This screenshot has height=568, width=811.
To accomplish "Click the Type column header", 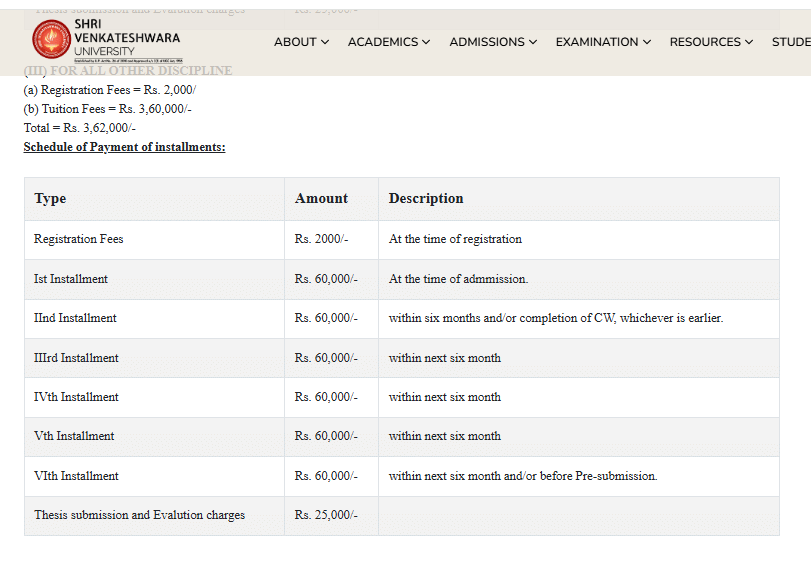I will click(50, 199).
